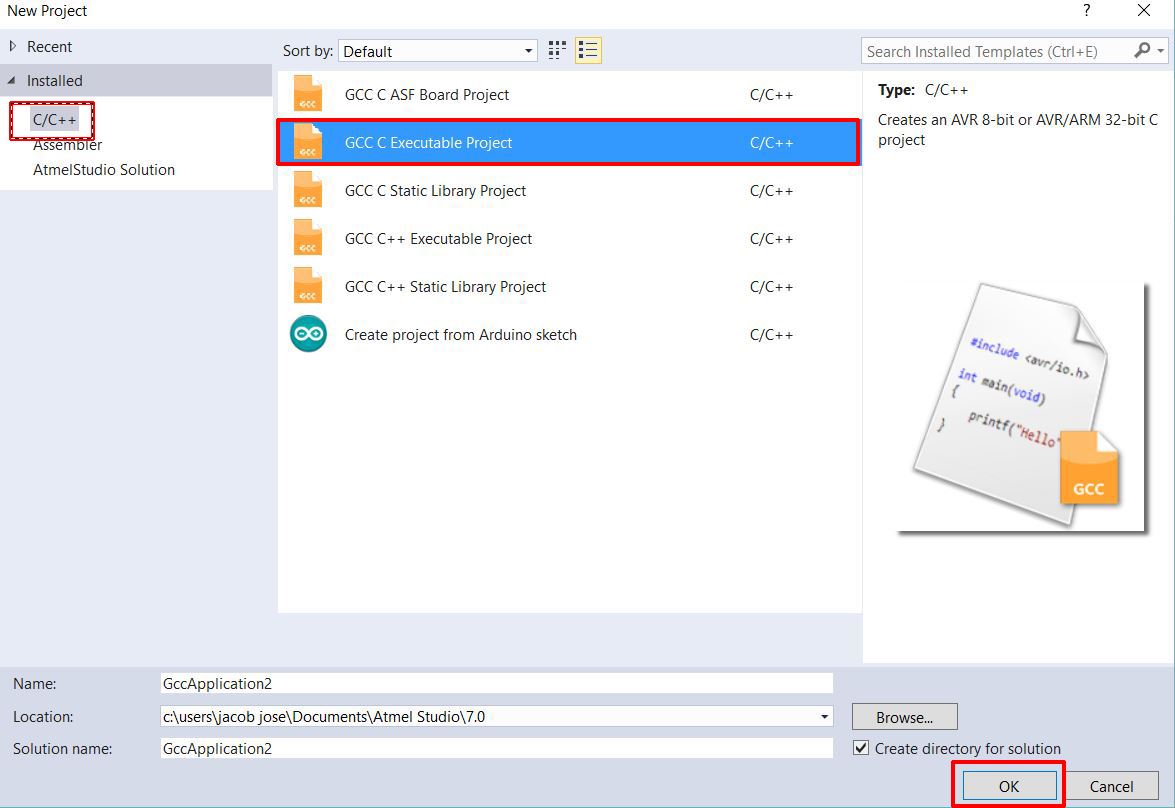Image resolution: width=1175 pixels, height=808 pixels.
Task: Select the C/C++ template category
Action: click(x=54, y=120)
